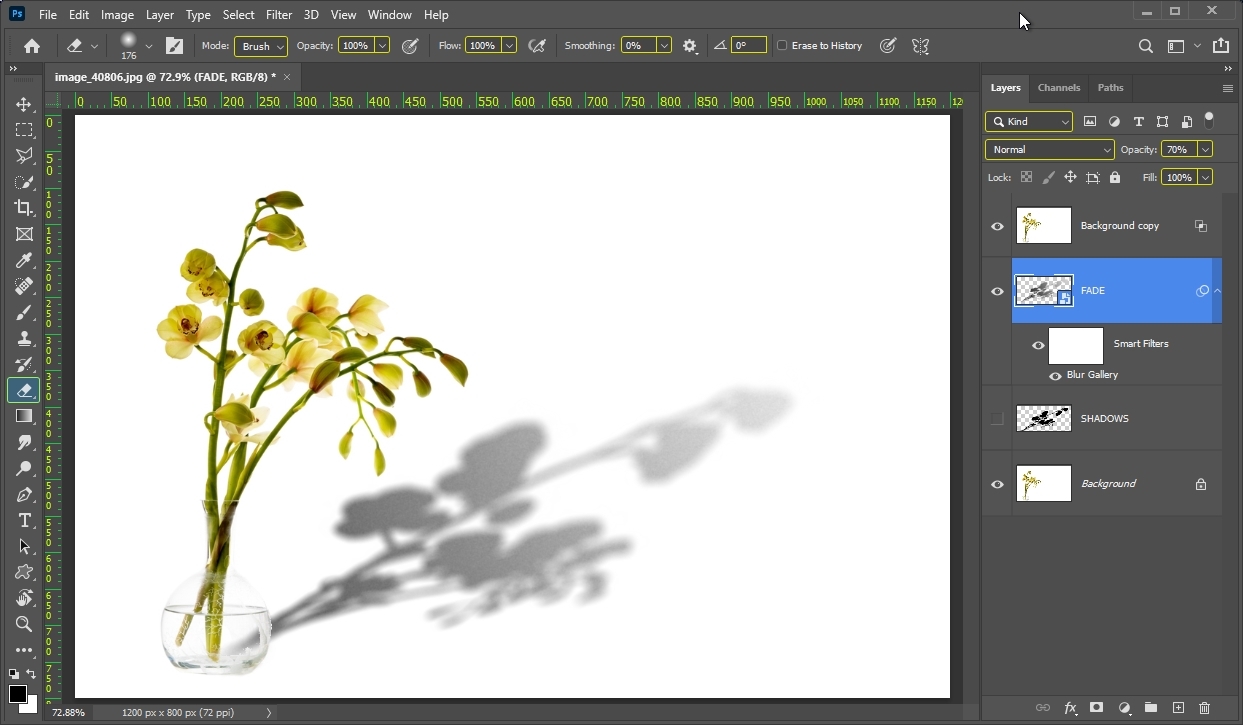
Task: Select the History Brush tool
Action: pos(24,364)
